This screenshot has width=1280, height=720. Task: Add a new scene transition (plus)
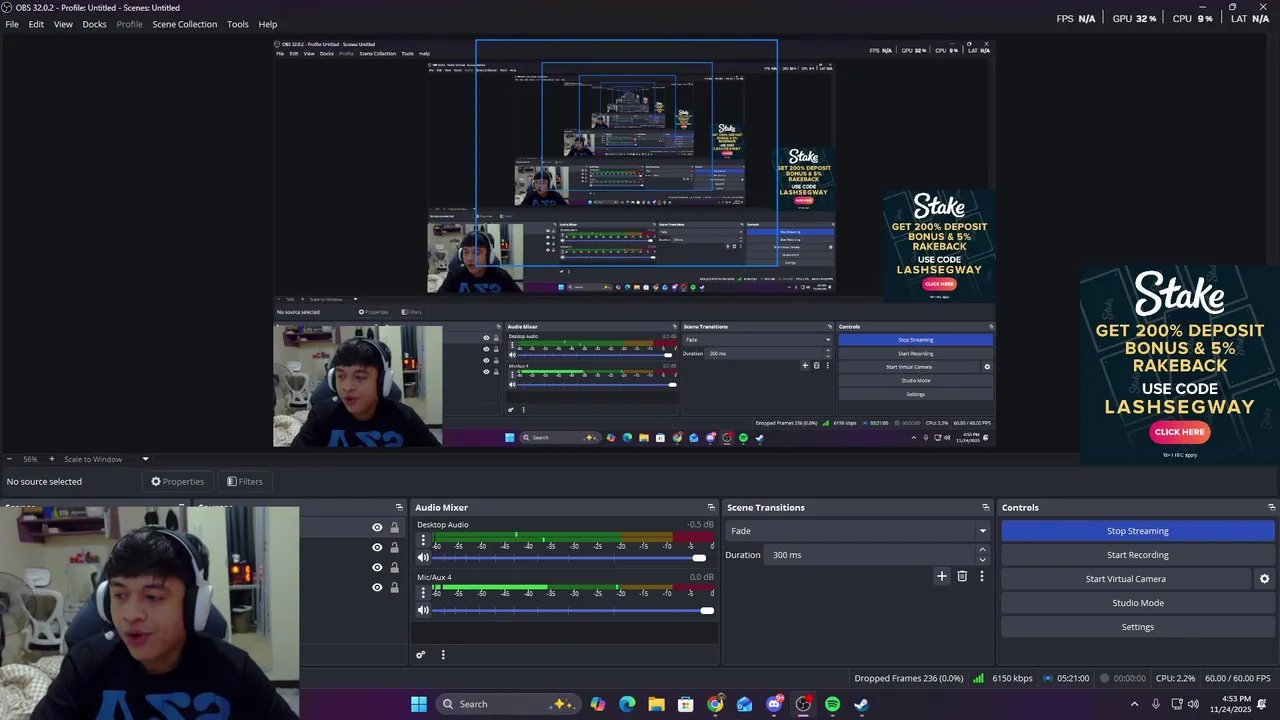(941, 576)
